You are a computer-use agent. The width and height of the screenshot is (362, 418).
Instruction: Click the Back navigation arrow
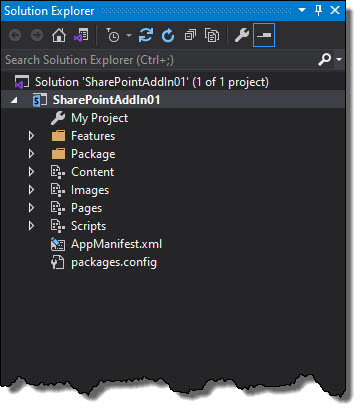click(15, 35)
